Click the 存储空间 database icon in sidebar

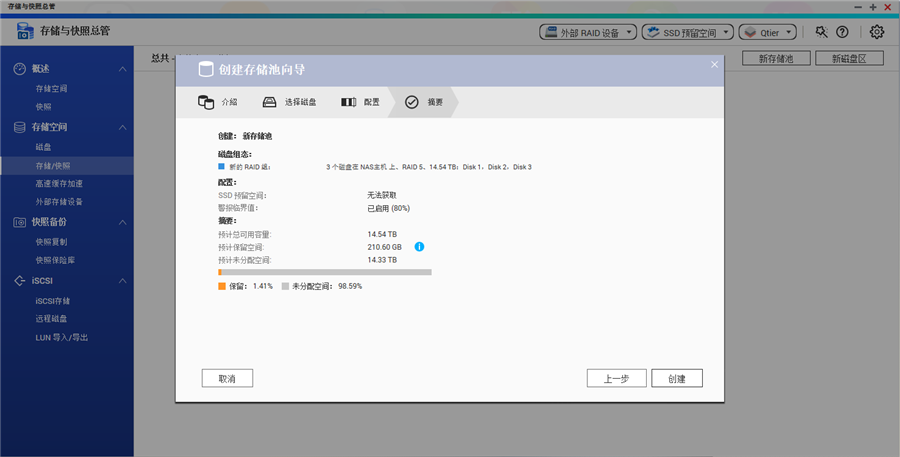[19, 127]
